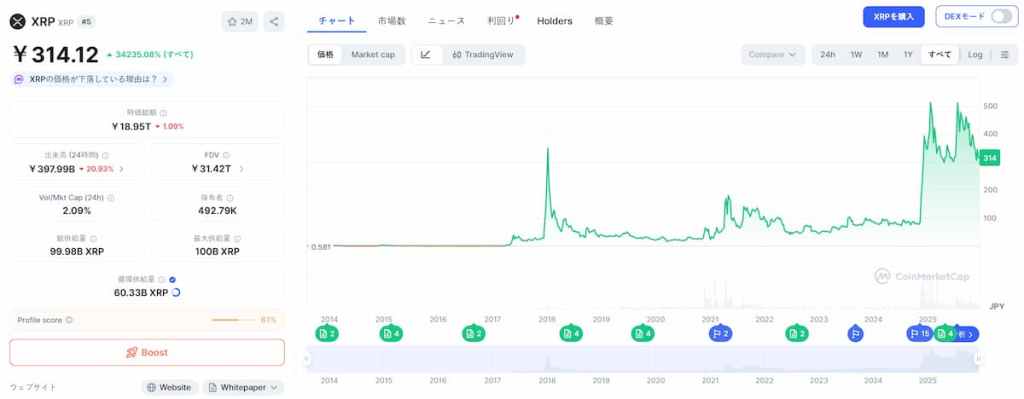Image resolution: width=1024 pixels, height=399 pixels.
Task: Click the verified badge next to 循環供給量
Action: tap(172, 279)
